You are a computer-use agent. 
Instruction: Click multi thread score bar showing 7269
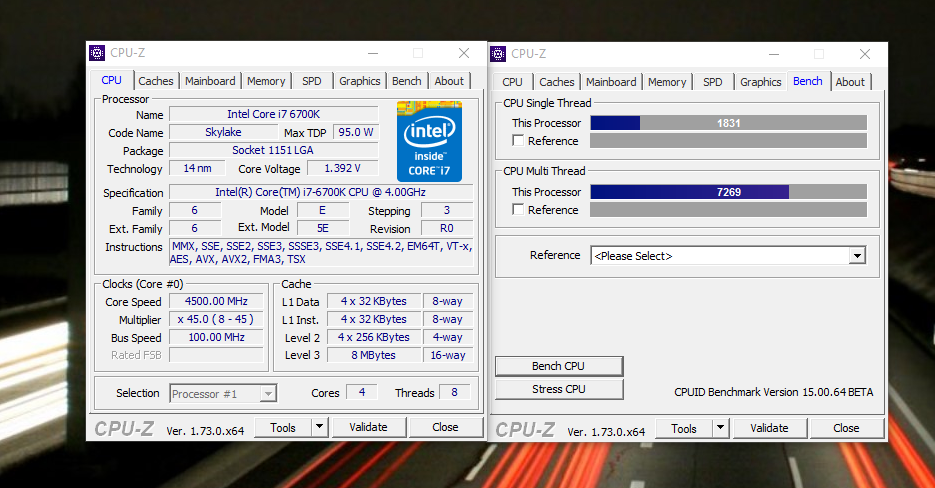coord(729,192)
